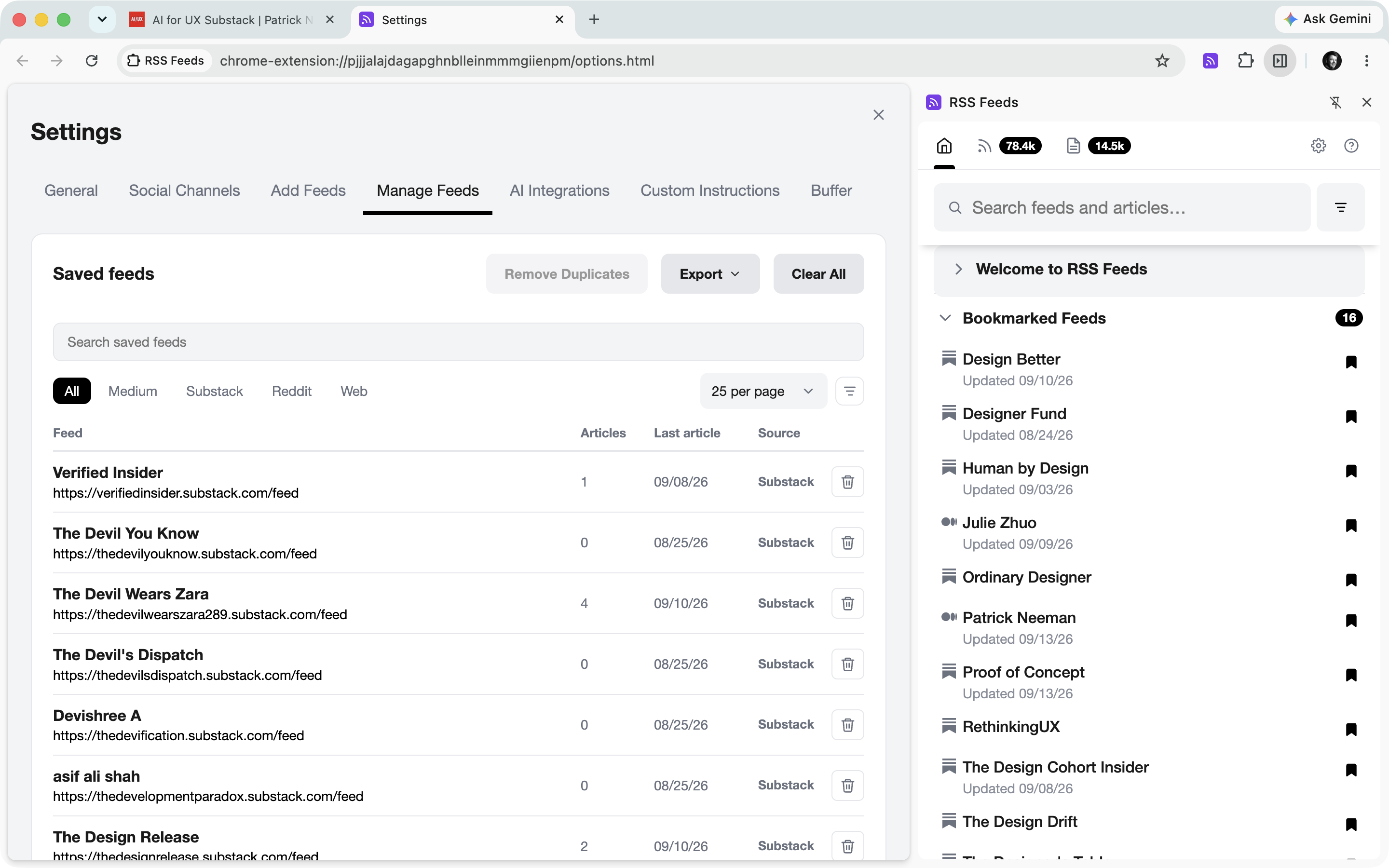
Task: Open the Custom Instructions tab
Action: 710,190
